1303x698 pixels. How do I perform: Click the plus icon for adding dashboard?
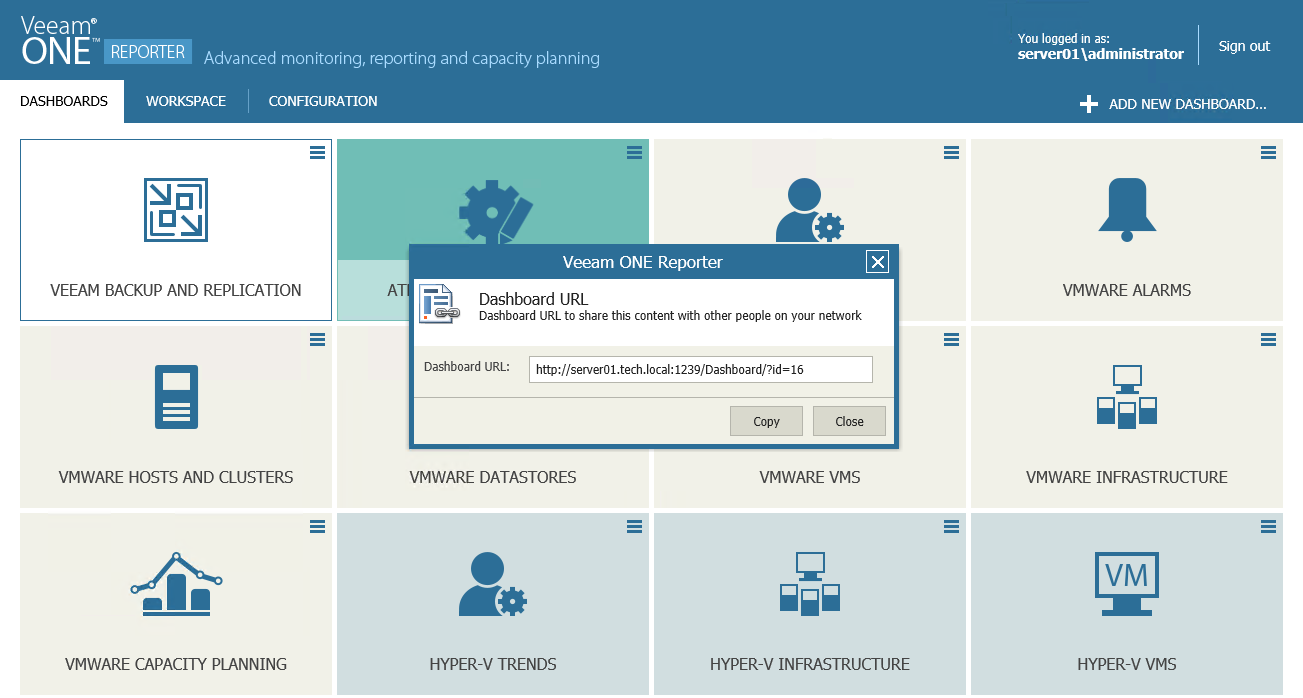pos(1089,104)
